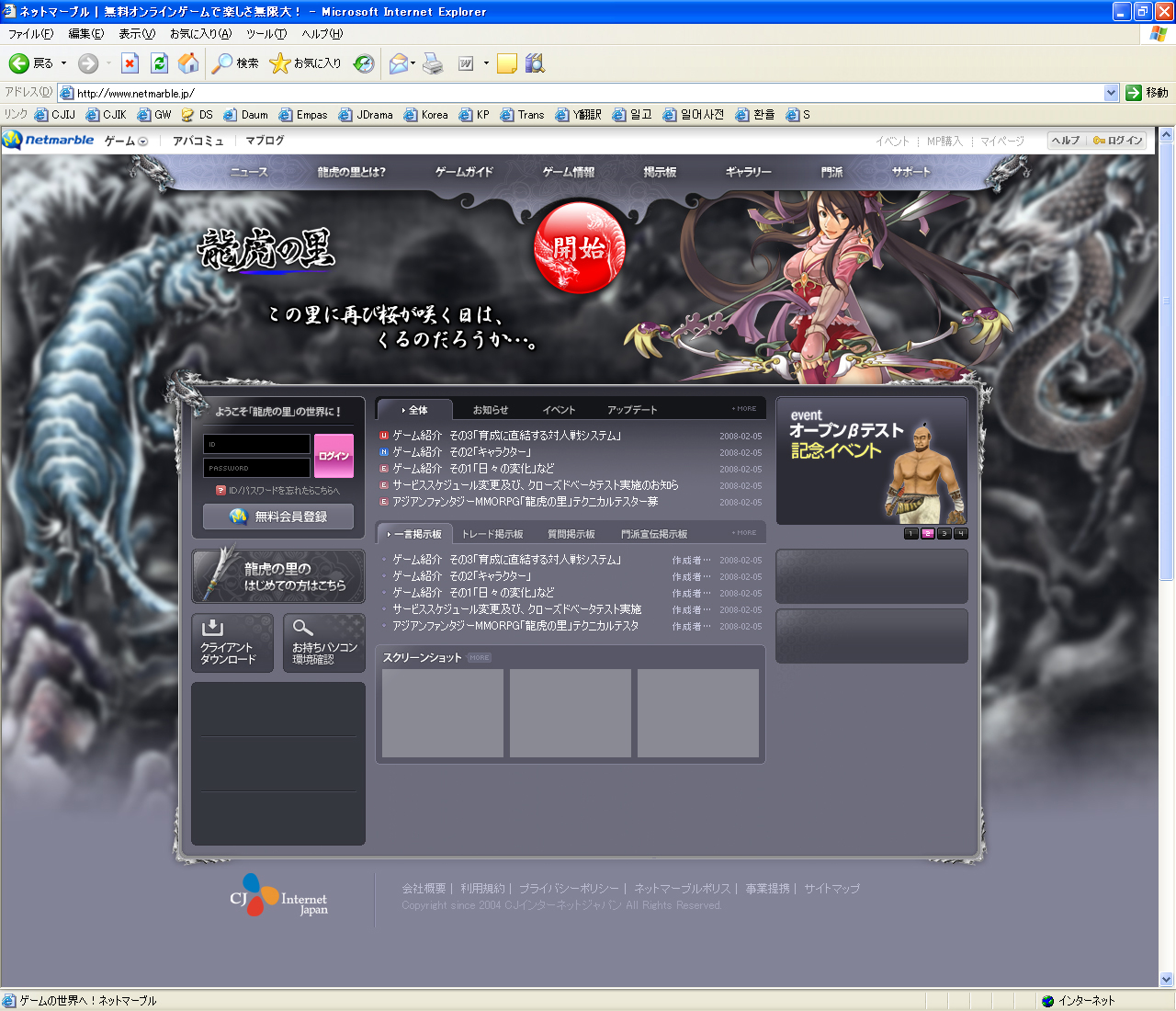Click the CJ Internet Japan logo
The image size is (1176, 1011).
278,896
